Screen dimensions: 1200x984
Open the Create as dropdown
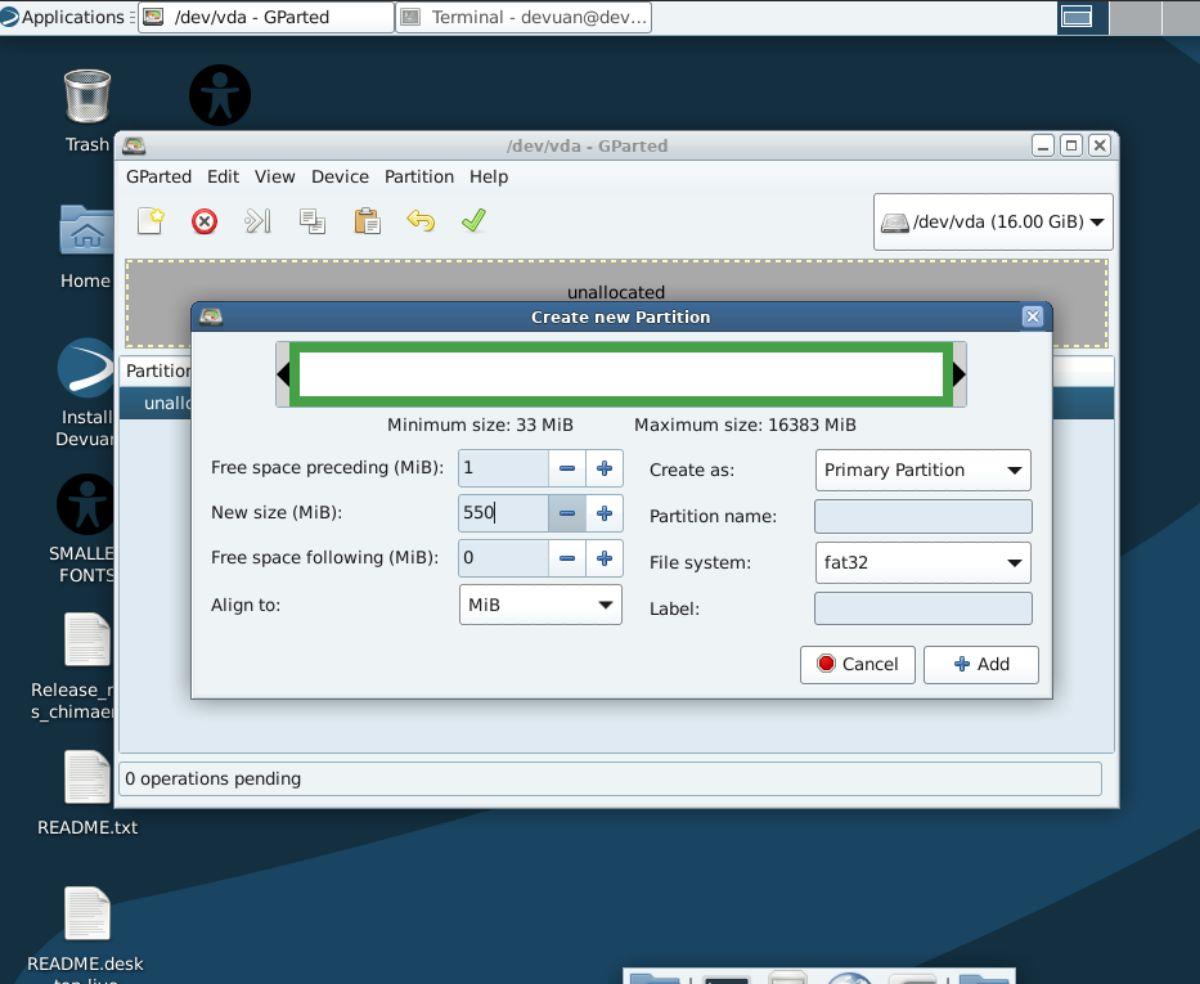tap(921, 470)
